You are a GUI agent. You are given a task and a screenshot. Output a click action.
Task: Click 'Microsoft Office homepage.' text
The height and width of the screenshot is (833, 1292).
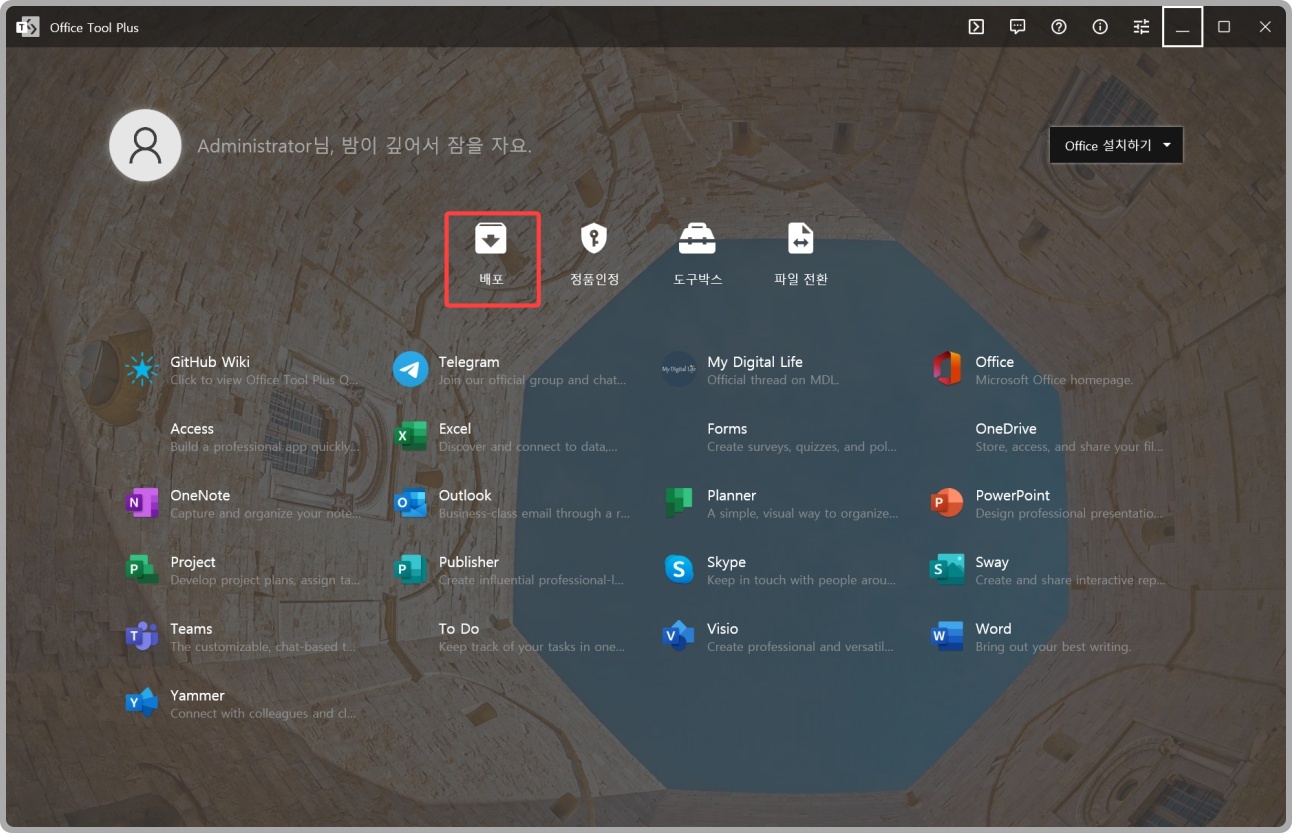(1054, 380)
